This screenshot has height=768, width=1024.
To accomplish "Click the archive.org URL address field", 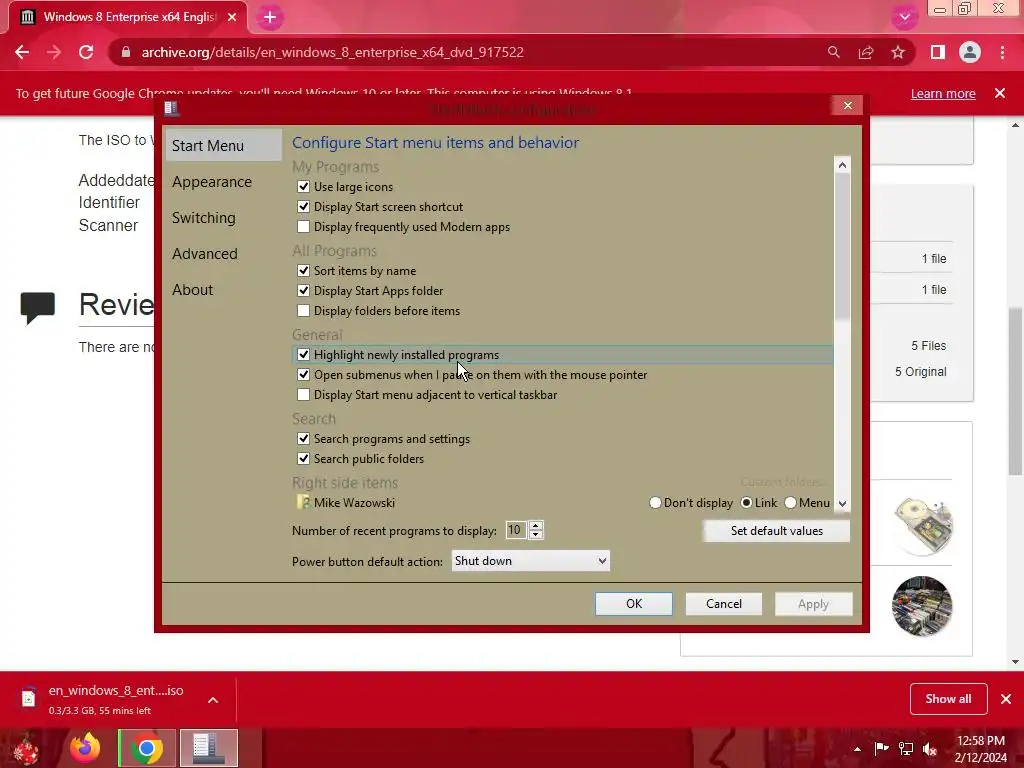I will 332,52.
